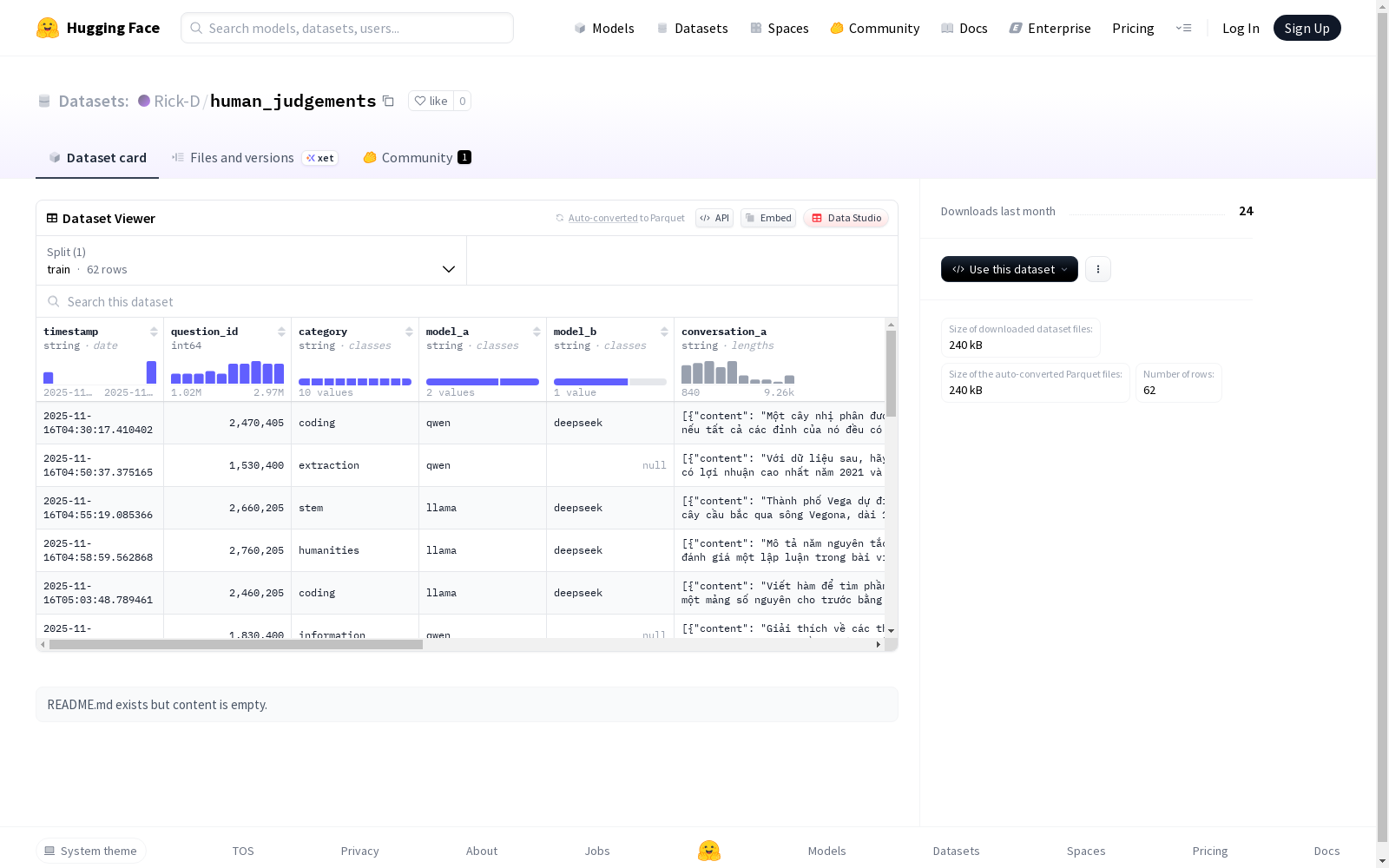
Task: Select the question_id cell 2,470,405
Action: pos(227,423)
